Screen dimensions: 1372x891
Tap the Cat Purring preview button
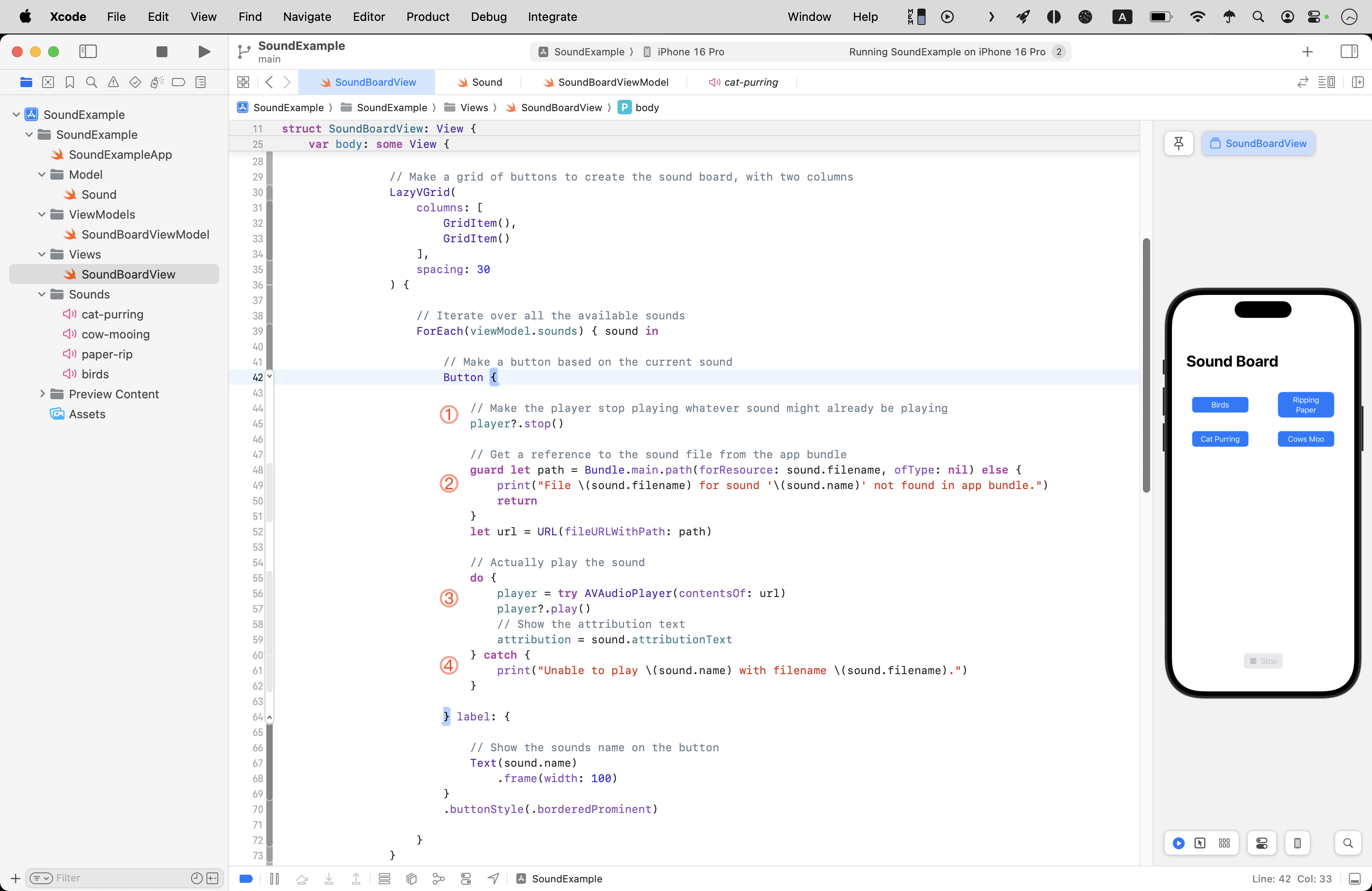click(1220, 439)
